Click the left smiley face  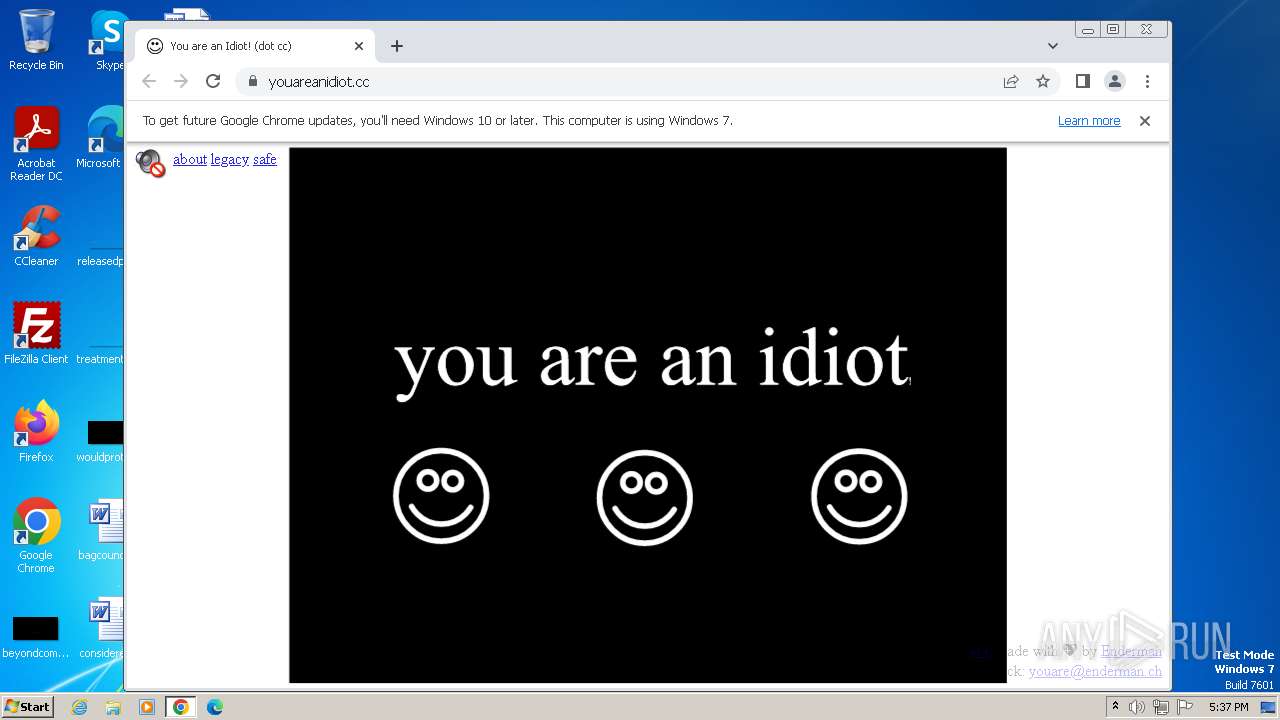[441, 496]
